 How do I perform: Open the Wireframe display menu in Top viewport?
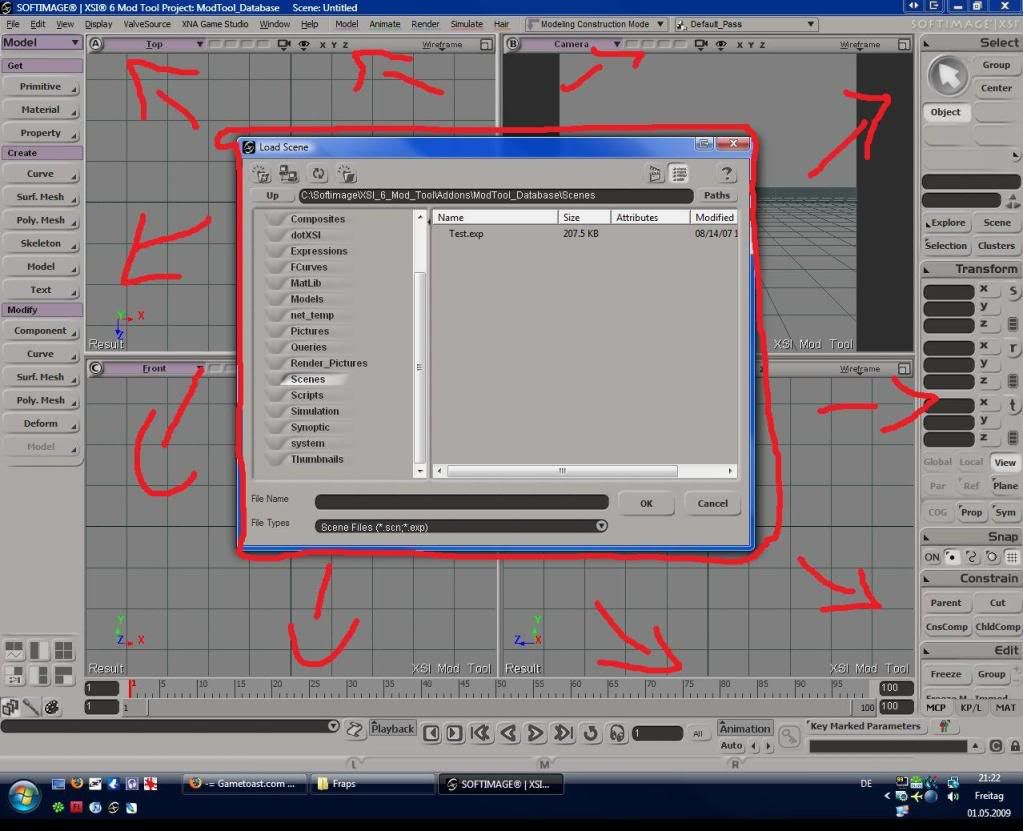point(442,45)
